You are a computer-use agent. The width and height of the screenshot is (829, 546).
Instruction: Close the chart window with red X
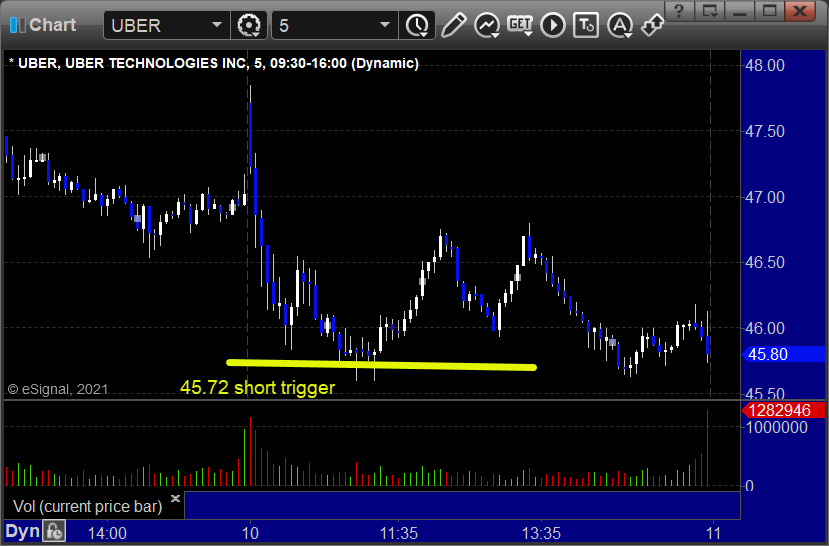[x=800, y=10]
